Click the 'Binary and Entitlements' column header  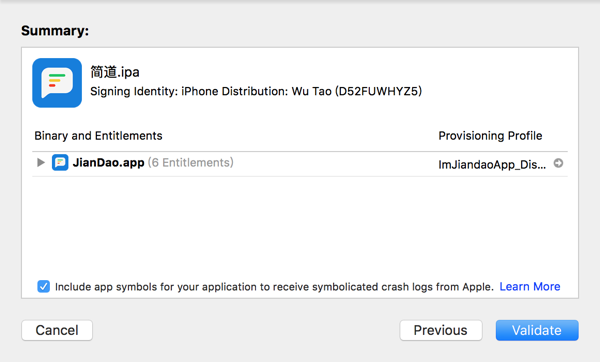point(98,136)
